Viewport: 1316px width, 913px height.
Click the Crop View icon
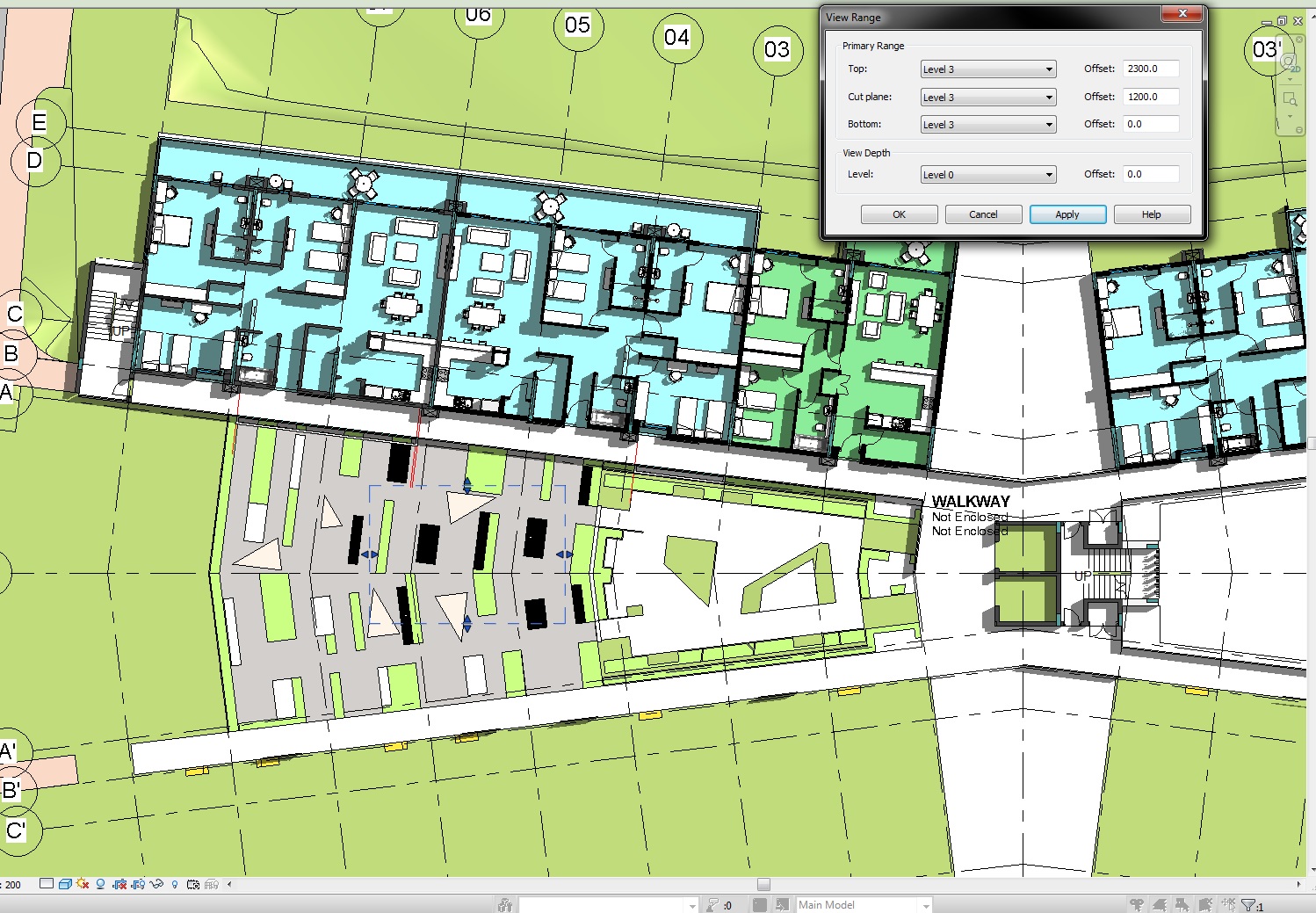pos(119,884)
